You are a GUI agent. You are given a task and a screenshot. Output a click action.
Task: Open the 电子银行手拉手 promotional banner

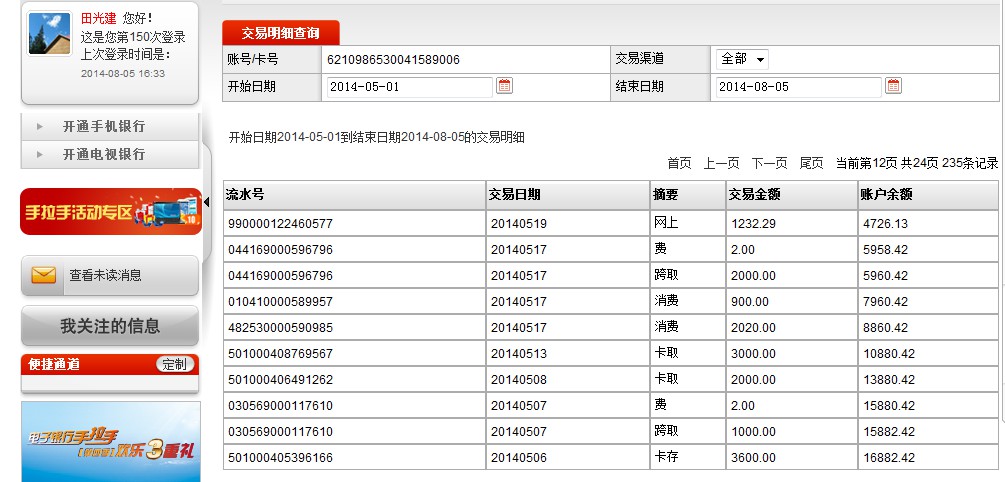[110, 441]
